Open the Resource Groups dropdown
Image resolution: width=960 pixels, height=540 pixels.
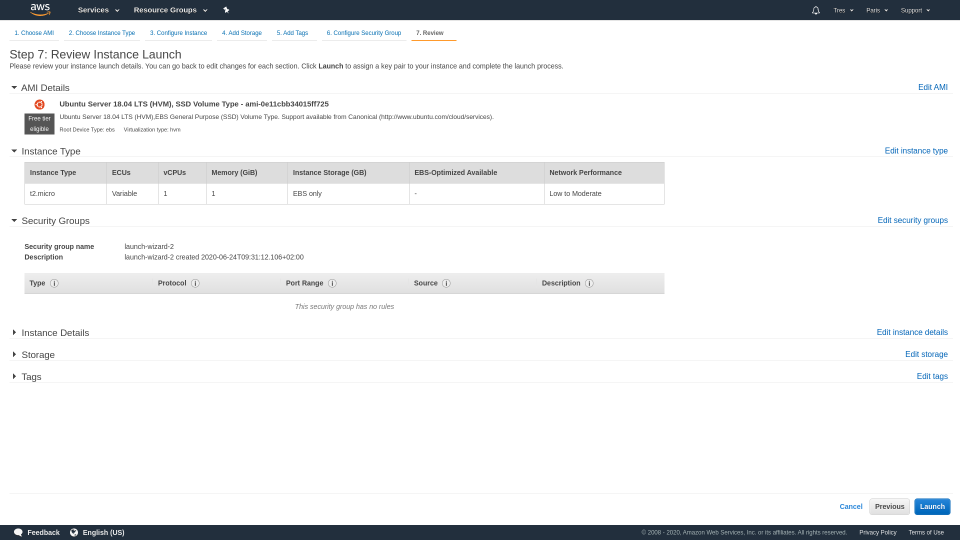171,10
